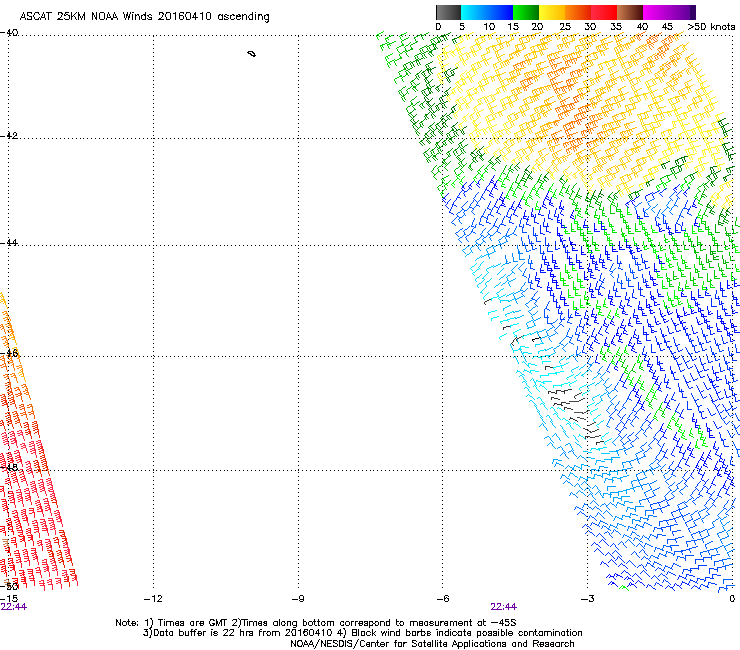Click the 'Data buffer is 22 hrs' note line
740x650 pixels.
362,633
